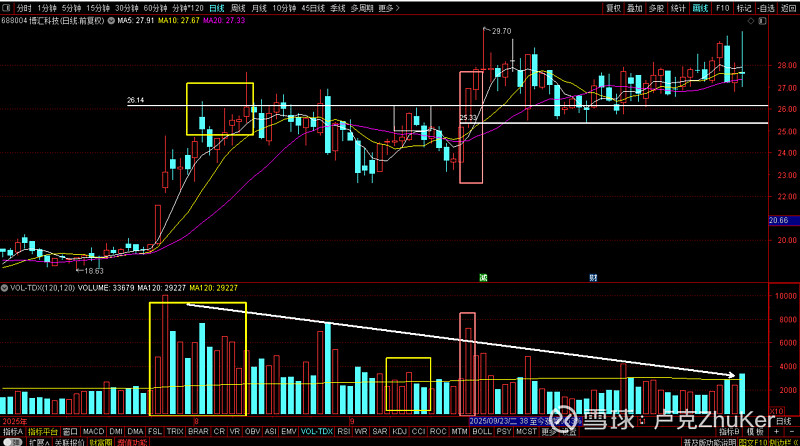
Task: Select the 30分钟 timeframe
Action: pos(127,8)
